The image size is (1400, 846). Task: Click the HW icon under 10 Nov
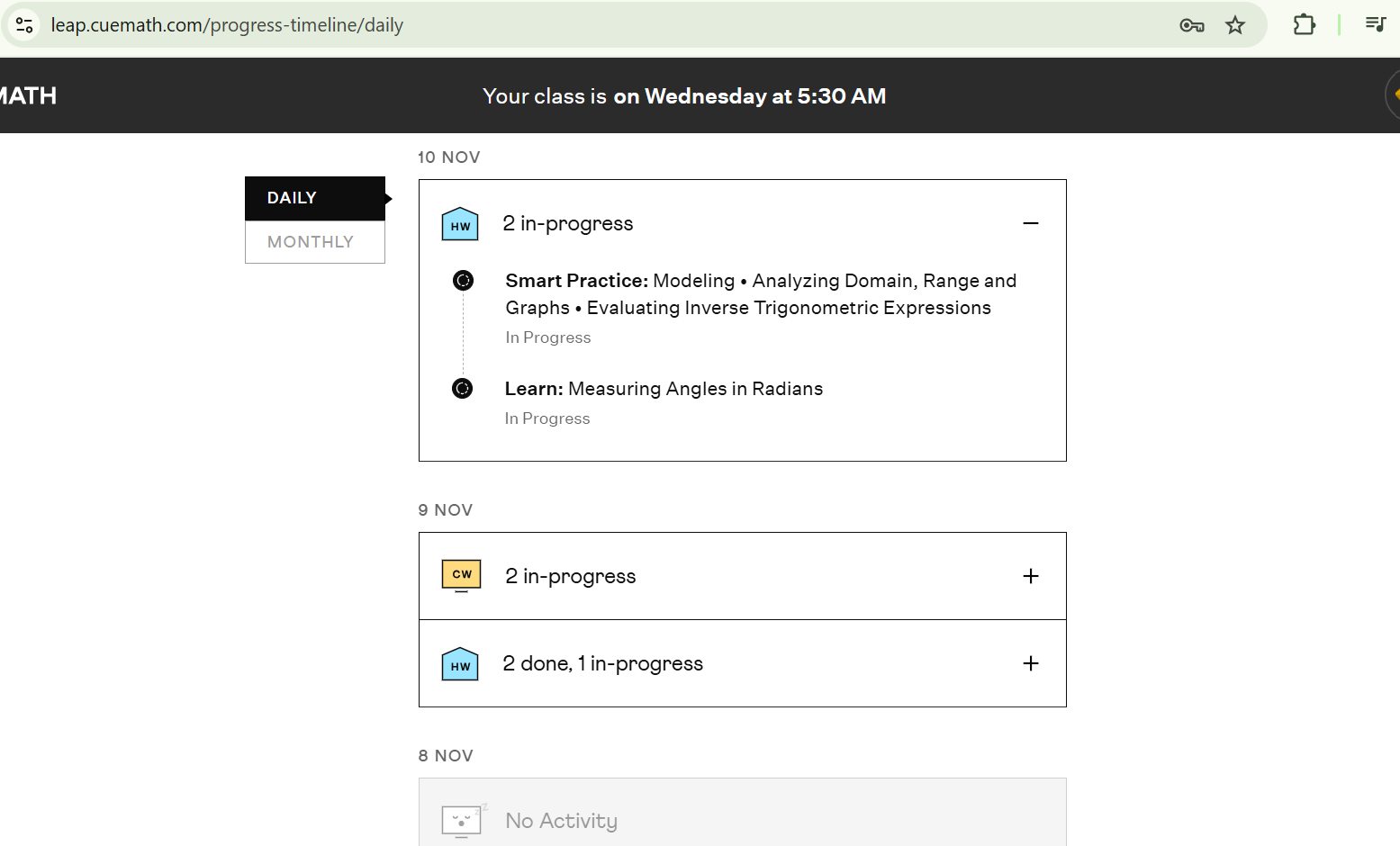[460, 224]
